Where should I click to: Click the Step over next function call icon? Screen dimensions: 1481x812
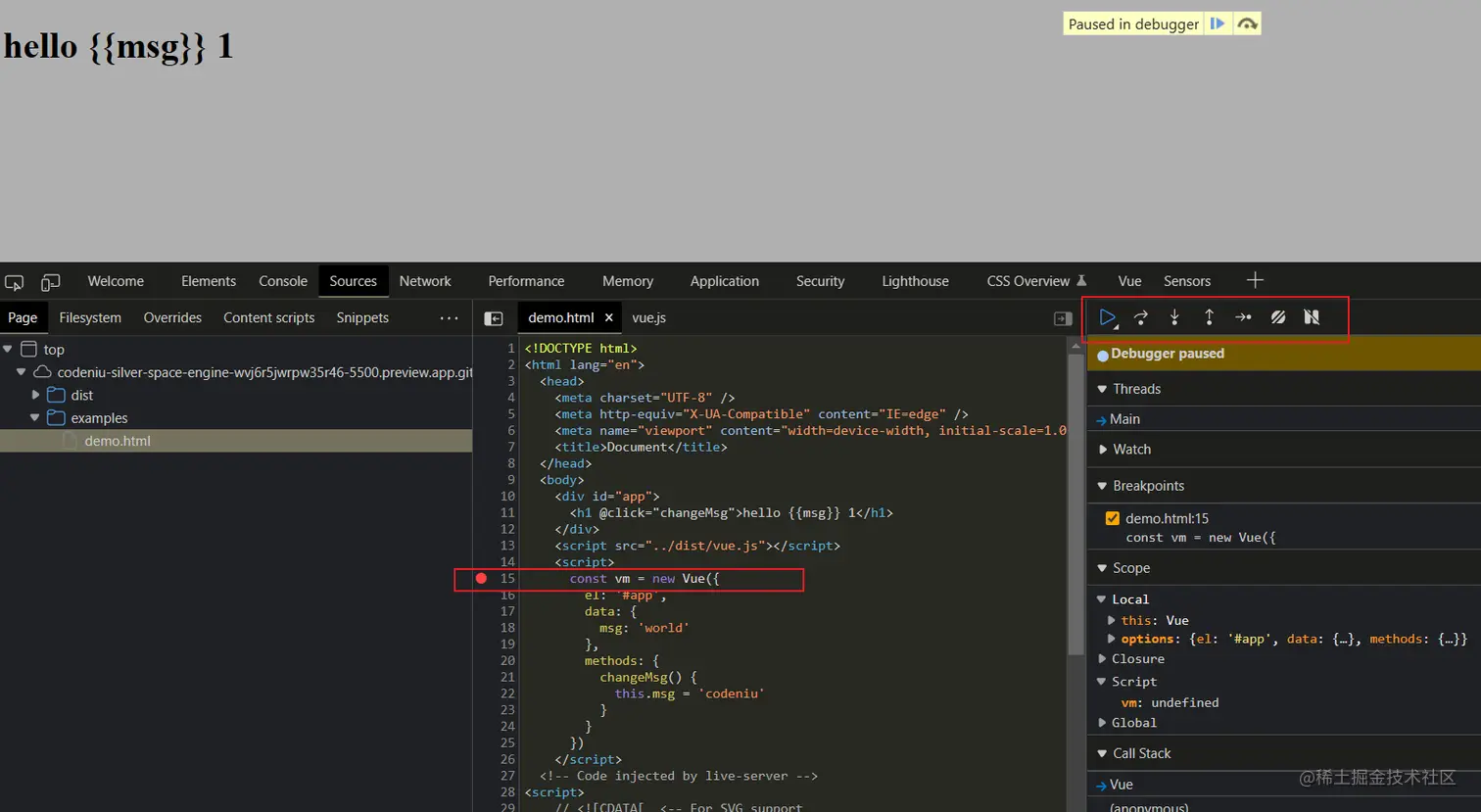pos(1141,317)
